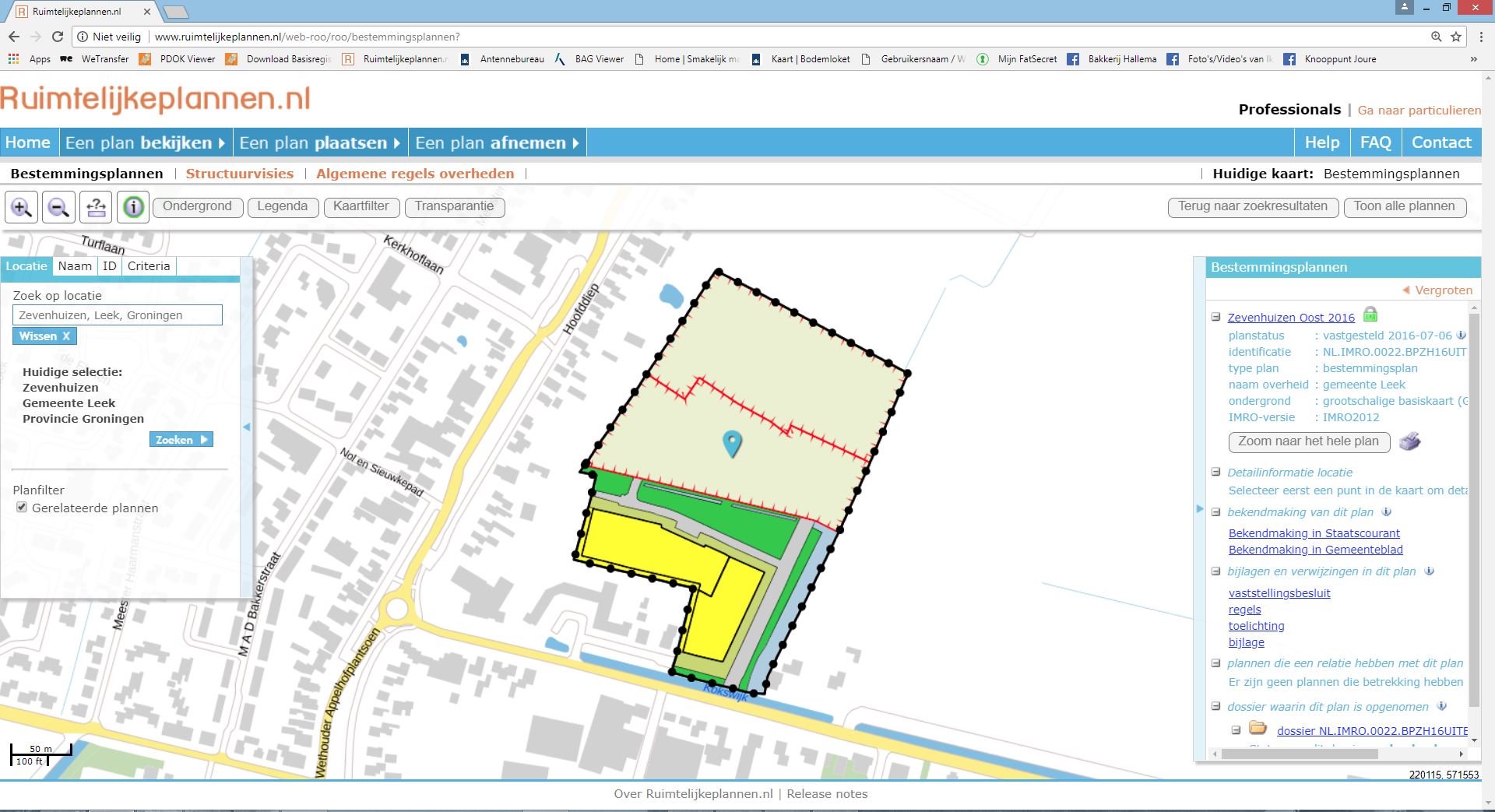
Task: Toggle the Gerelateerde plannen checkbox
Action: (x=22, y=508)
